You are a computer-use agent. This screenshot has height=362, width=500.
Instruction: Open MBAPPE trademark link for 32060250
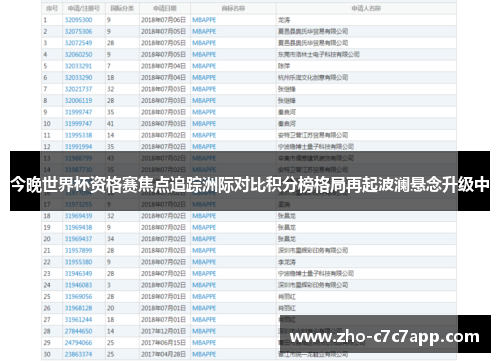coord(204,54)
